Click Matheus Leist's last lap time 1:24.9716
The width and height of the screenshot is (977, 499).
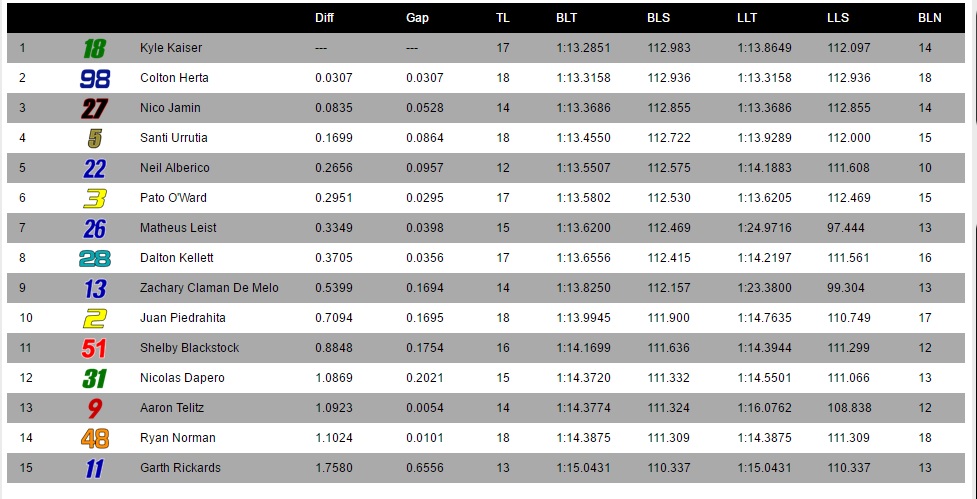pyautogui.click(x=765, y=228)
